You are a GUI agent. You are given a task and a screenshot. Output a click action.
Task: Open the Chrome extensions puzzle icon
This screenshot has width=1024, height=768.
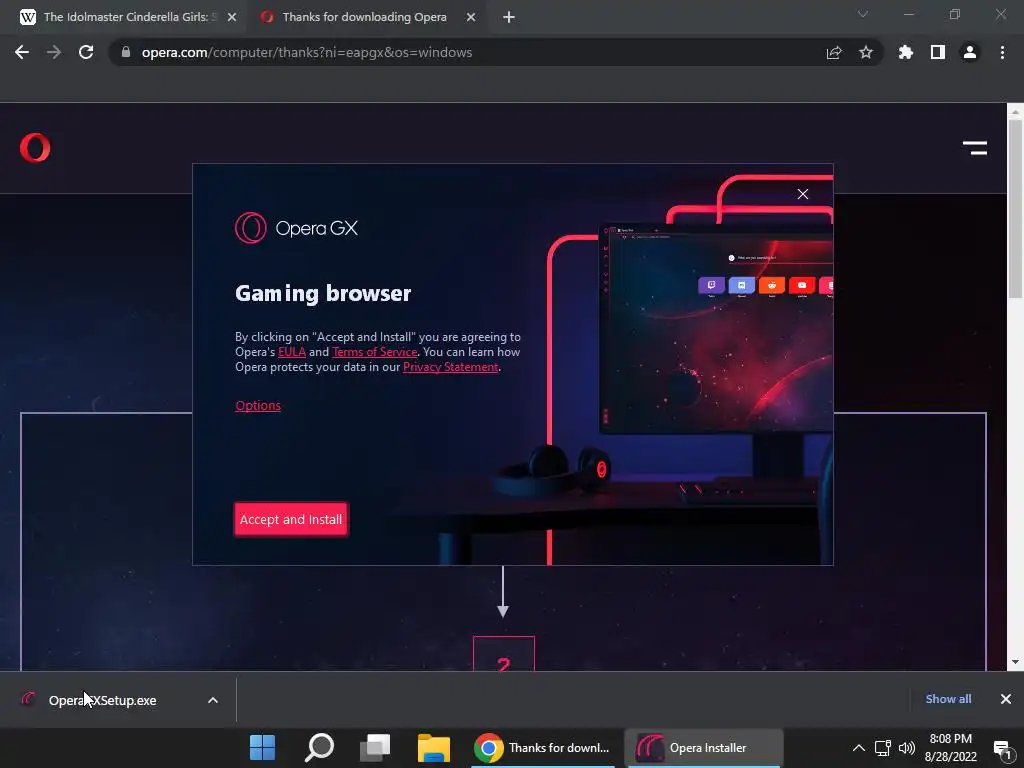click(x=905, y=52)
